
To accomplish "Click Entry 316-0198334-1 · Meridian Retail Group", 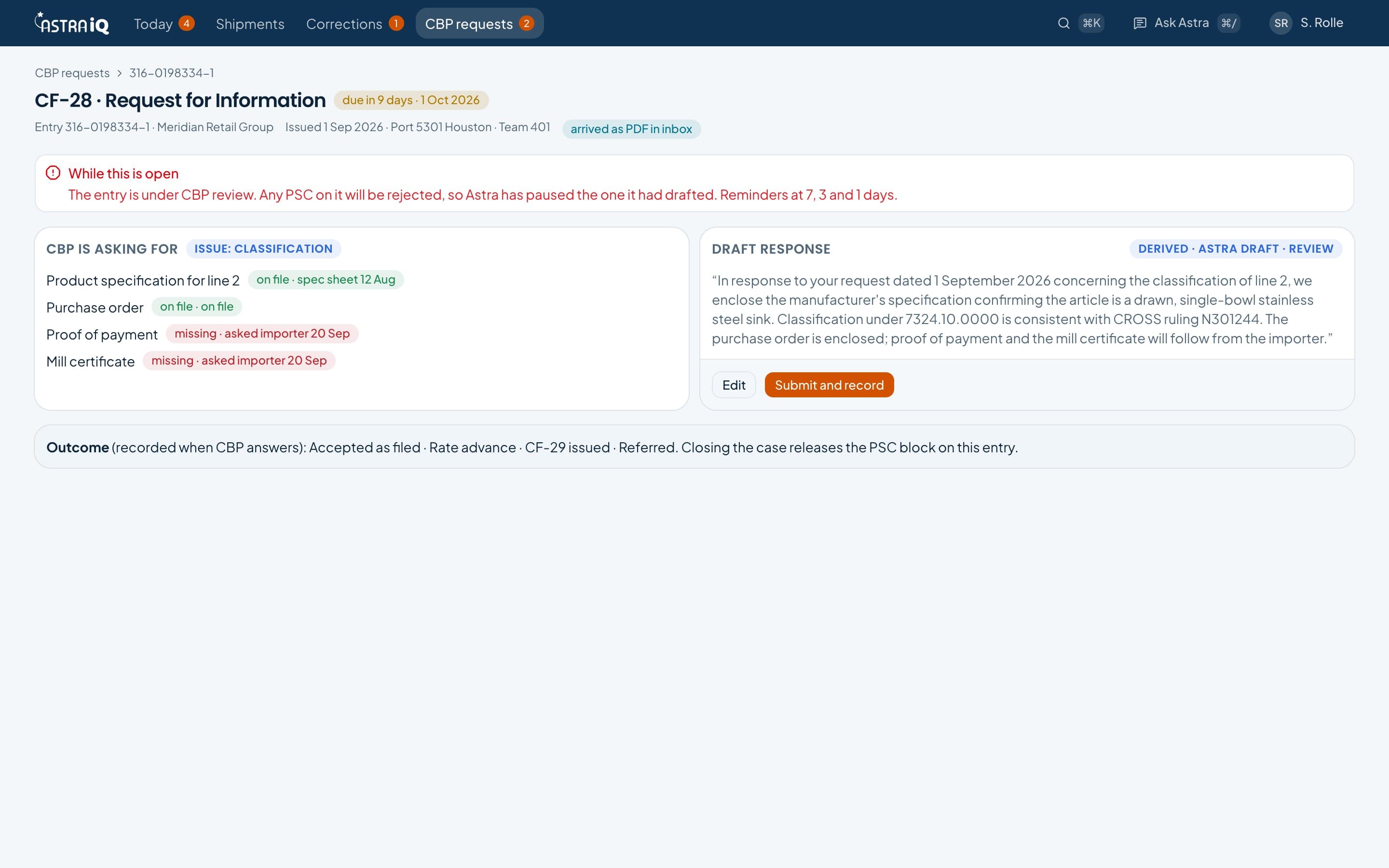I will 154,127.
